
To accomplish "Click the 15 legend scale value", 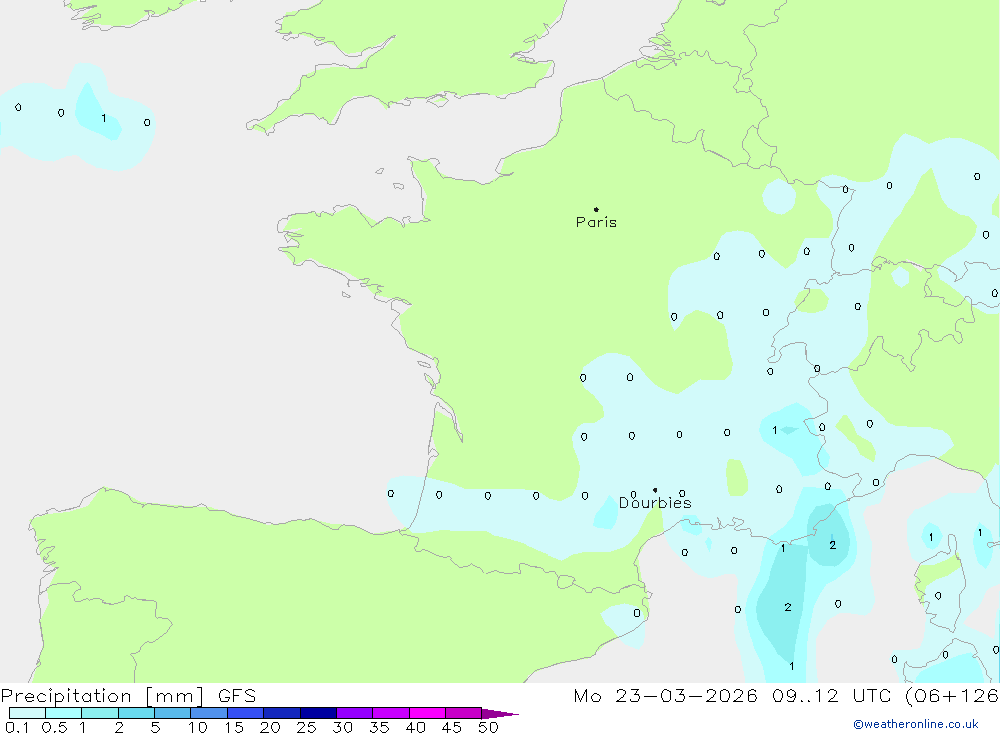I will [234, 727].
